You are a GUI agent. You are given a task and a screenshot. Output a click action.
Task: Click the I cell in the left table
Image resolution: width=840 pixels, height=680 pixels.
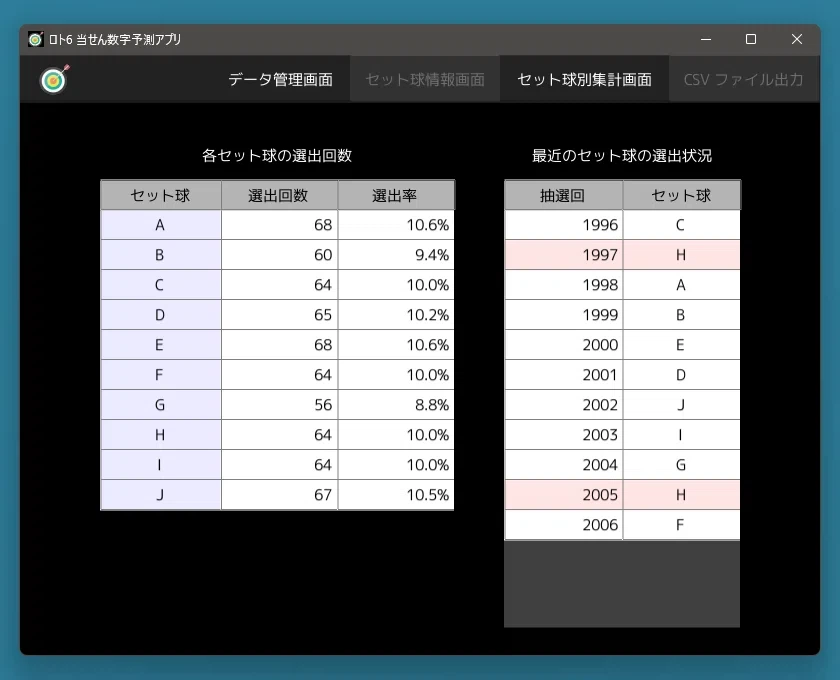click(x=161, y=465)
